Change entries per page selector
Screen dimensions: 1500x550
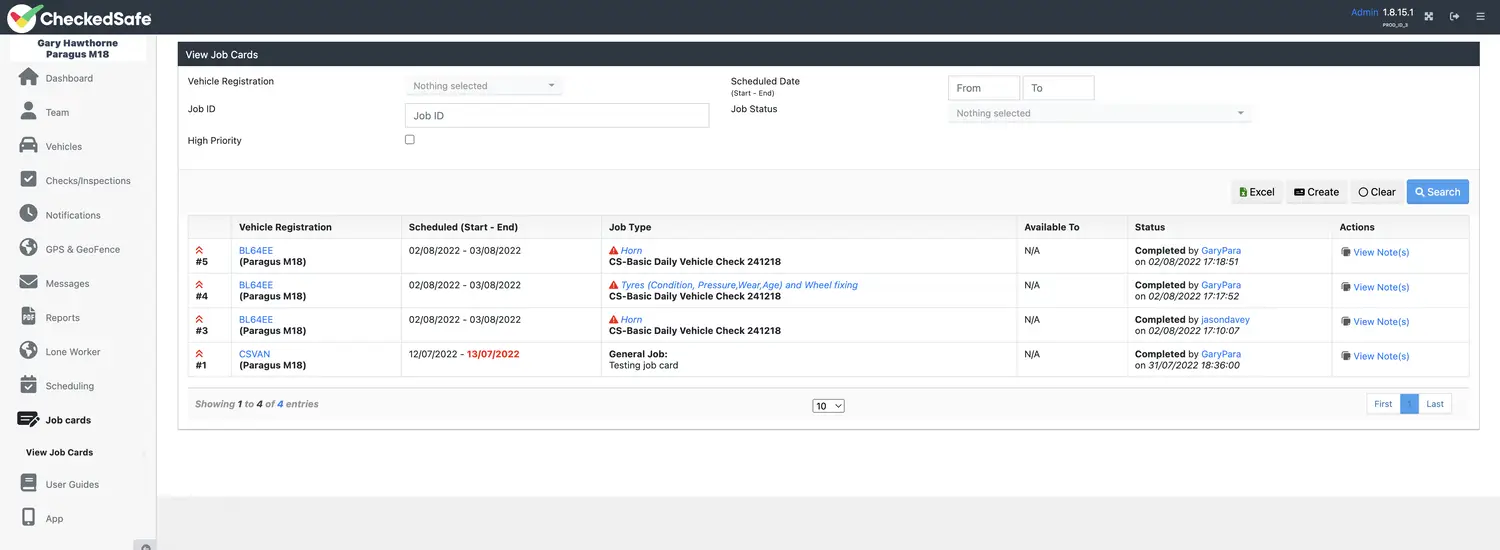828,406
